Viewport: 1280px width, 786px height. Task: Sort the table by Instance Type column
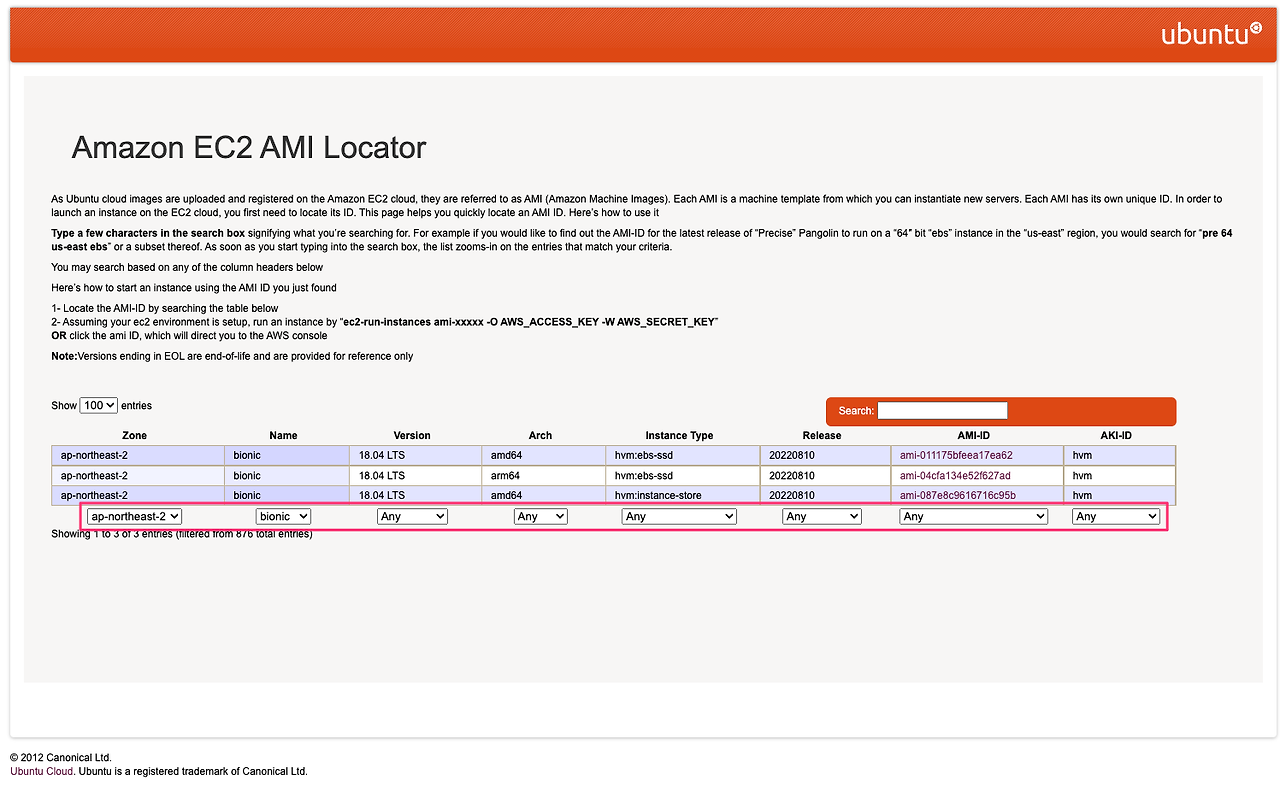[679, 435]
